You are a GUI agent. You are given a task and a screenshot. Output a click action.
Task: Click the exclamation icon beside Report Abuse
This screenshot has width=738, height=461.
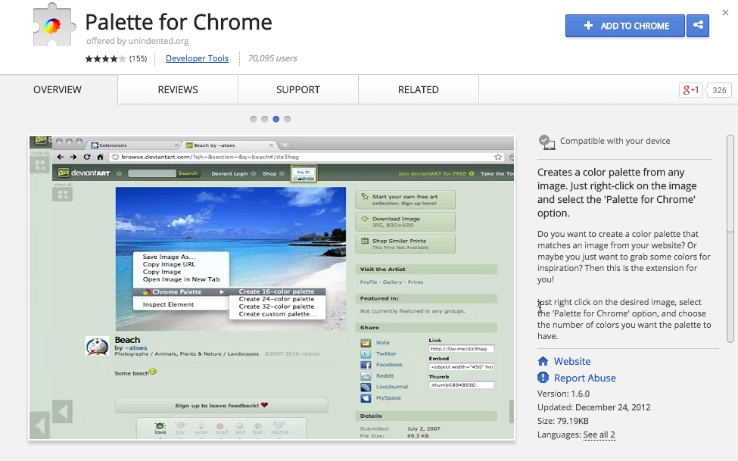(x=543, y=378)
